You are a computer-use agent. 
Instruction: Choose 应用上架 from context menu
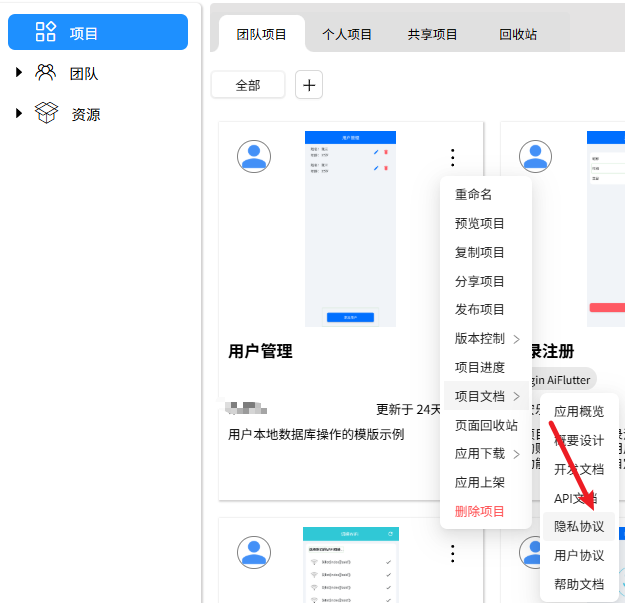pos(486,482)
